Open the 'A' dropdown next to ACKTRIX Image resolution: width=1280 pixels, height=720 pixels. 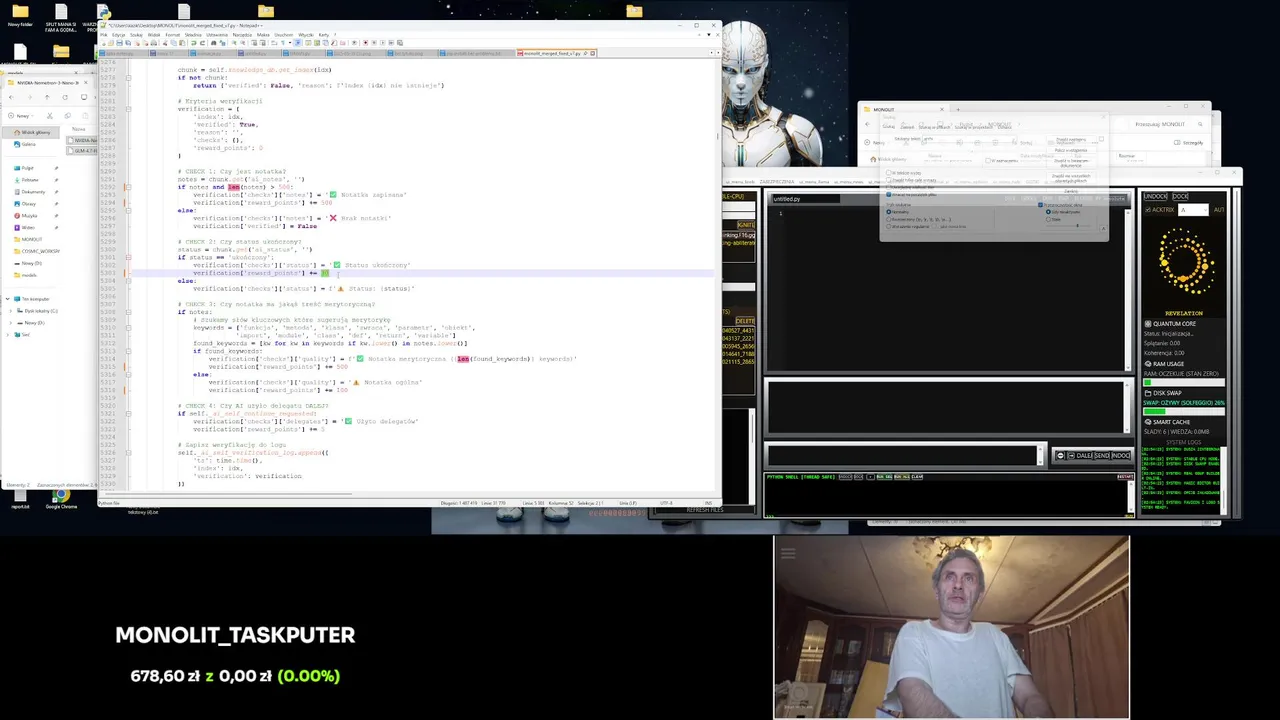pos(1193,210)
